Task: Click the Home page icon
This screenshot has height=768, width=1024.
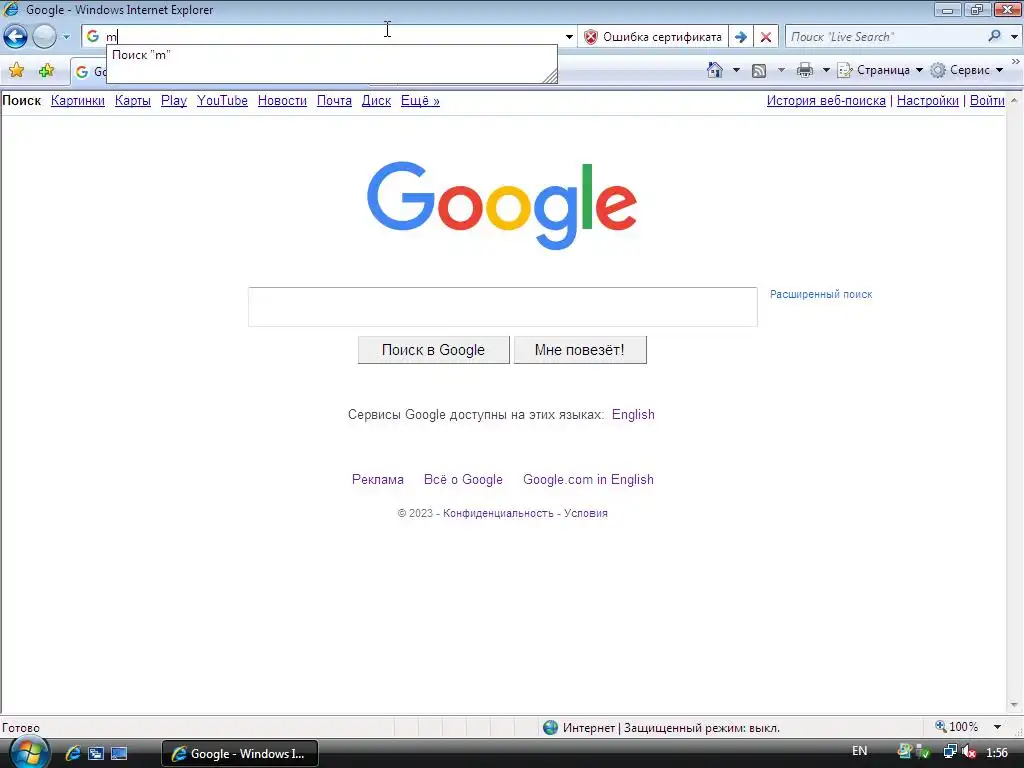Action: (x=715, y=70)
